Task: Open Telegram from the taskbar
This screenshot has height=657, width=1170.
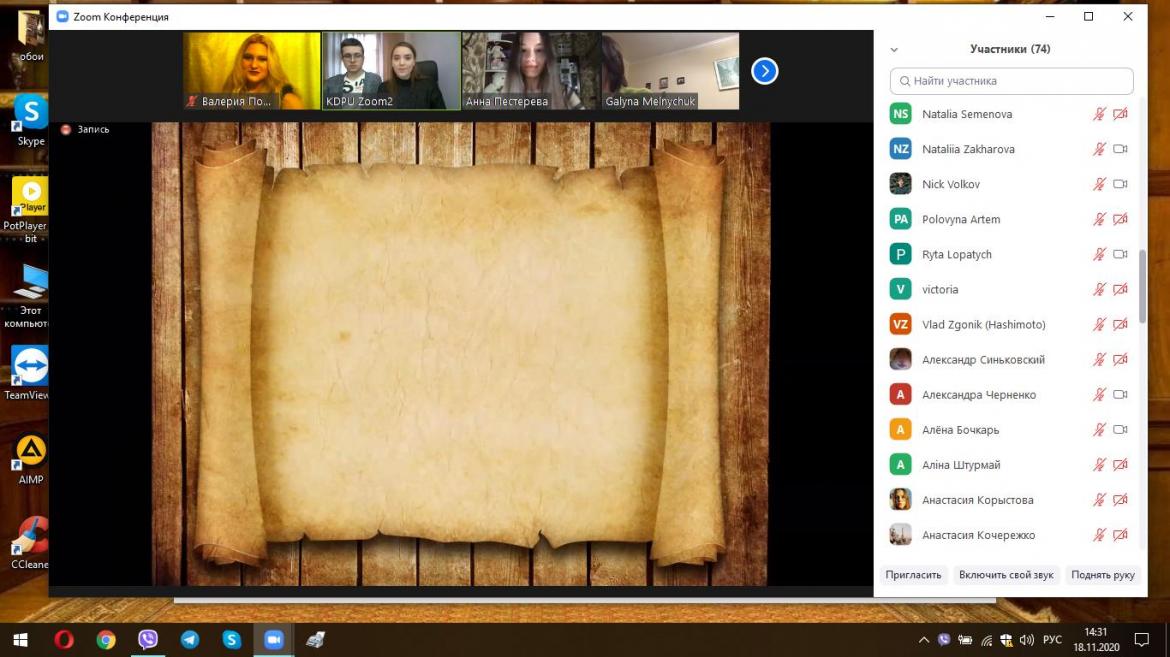Action: (x=190, y=640)
